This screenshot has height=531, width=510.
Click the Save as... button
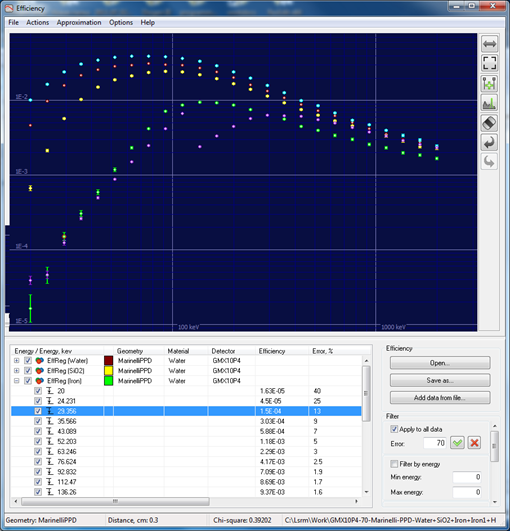pos(440,380)
